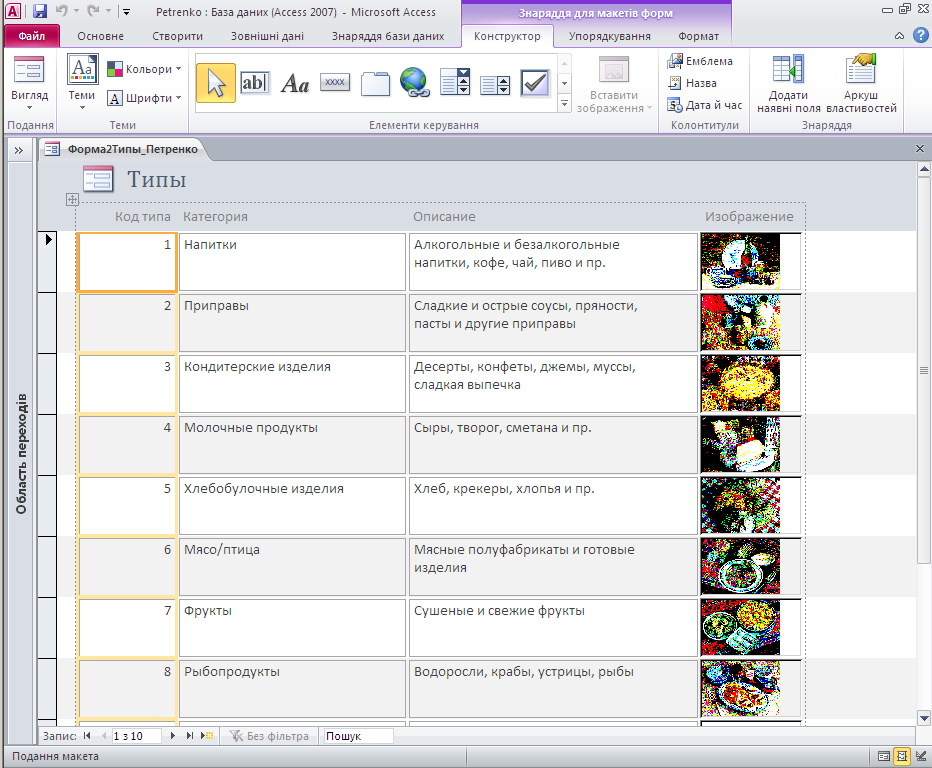Screen dimensions: 932x768
Task: Select the Button control in ribbon
Action: (335, 83)
